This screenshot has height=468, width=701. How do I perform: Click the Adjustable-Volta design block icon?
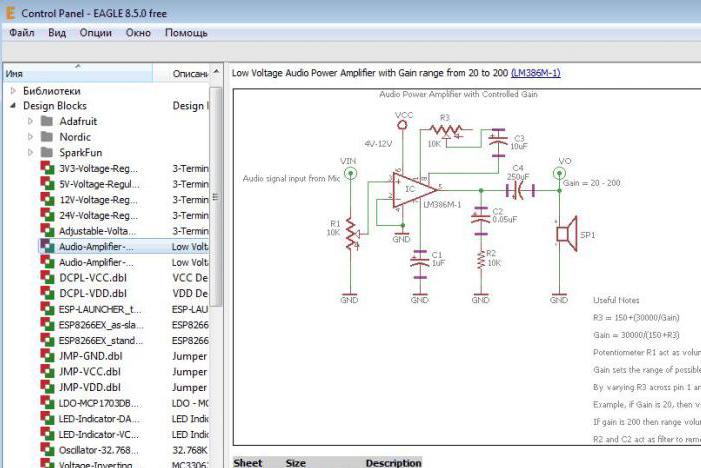pos(47,231)
